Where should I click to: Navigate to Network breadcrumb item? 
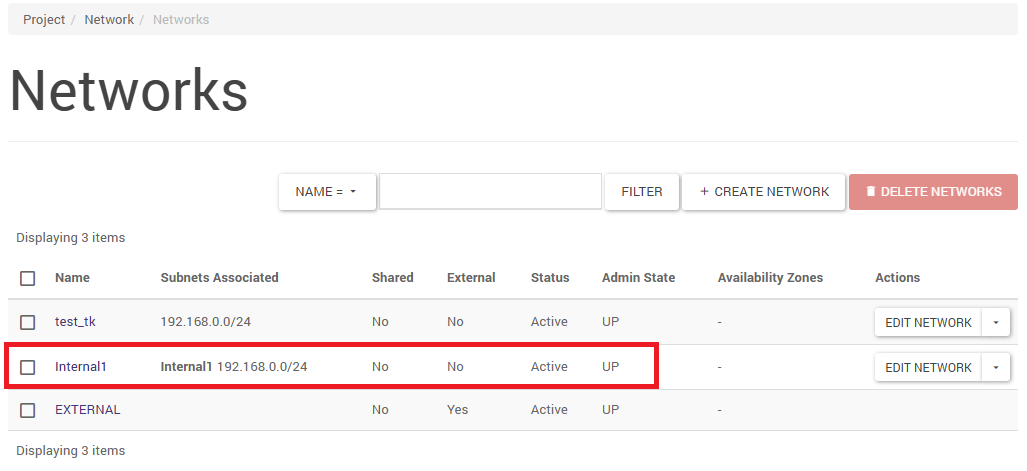(109, 20)
